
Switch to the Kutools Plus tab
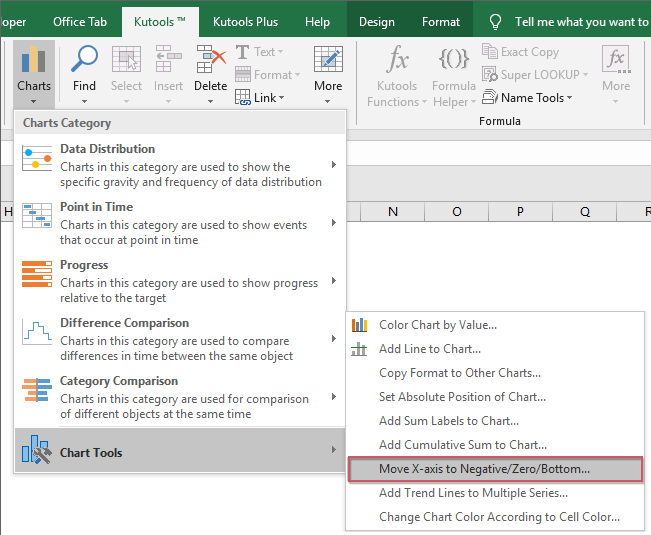(x=246, y=21)
